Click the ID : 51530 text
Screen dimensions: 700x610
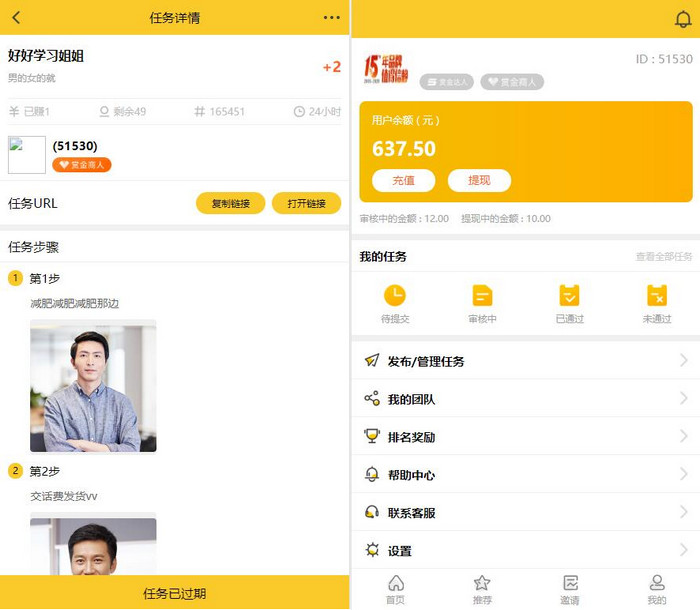coord(664,59)
